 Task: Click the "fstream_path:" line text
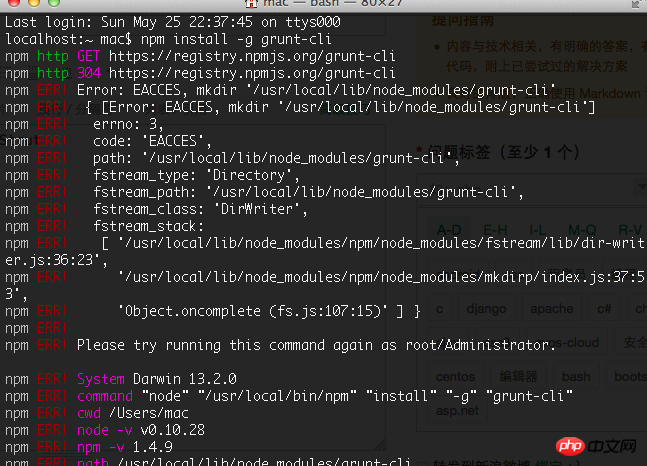click(x=309, y=192)
